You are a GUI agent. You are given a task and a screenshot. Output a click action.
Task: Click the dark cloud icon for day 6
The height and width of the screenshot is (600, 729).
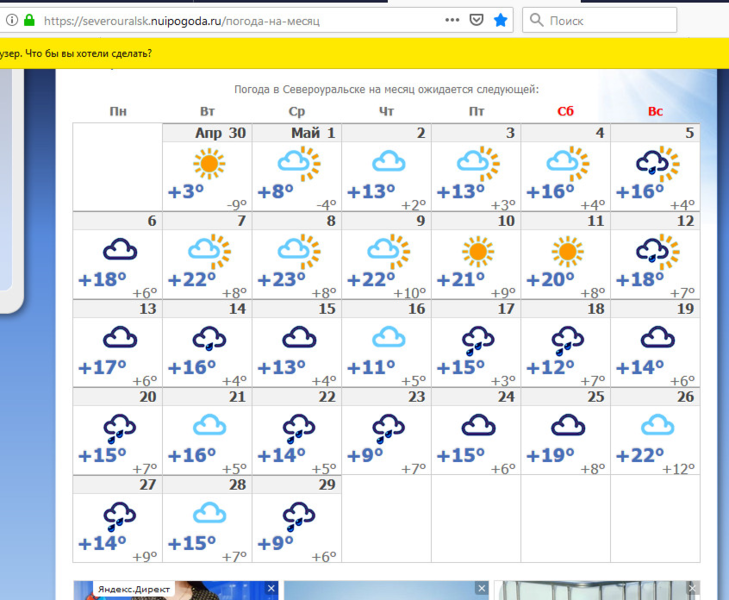(x=120, y=250)
